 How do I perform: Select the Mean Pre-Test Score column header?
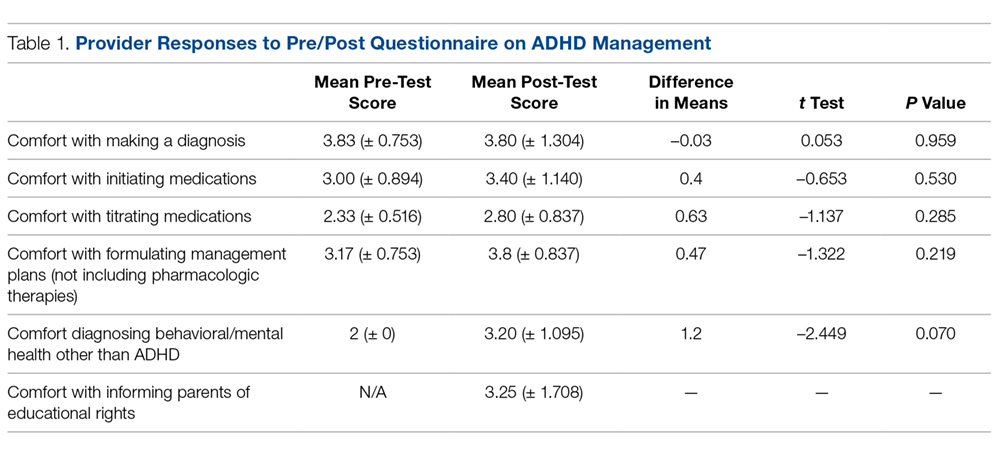coord(373,92)
